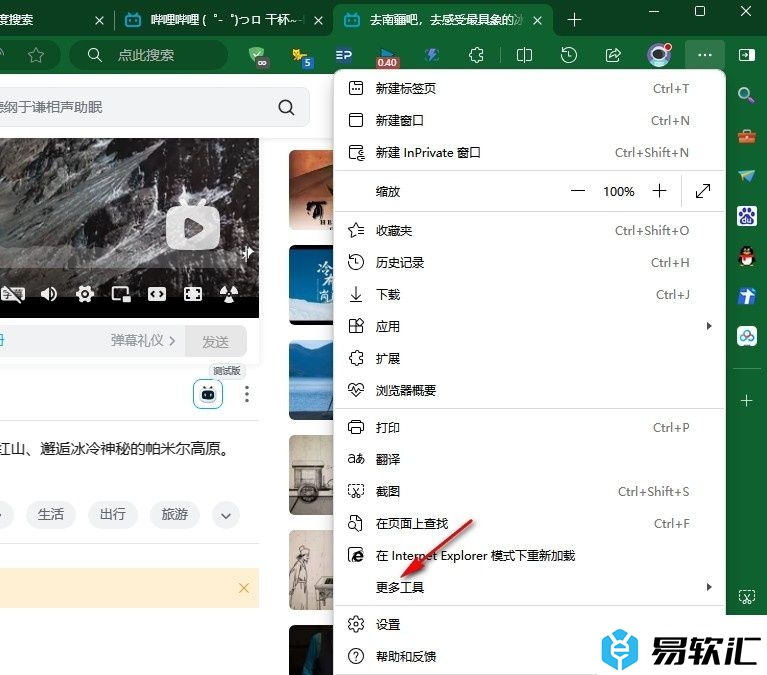Click the 旅游 tag
This screenshot has height=675, width=767.
tap(175, 515)
